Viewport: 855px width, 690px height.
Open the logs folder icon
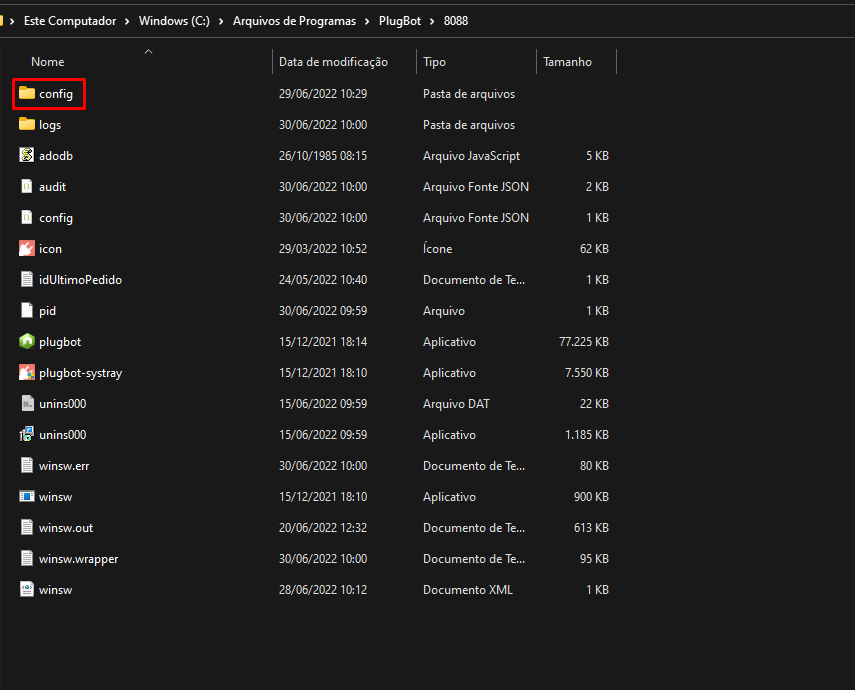[x=27, y=124]
